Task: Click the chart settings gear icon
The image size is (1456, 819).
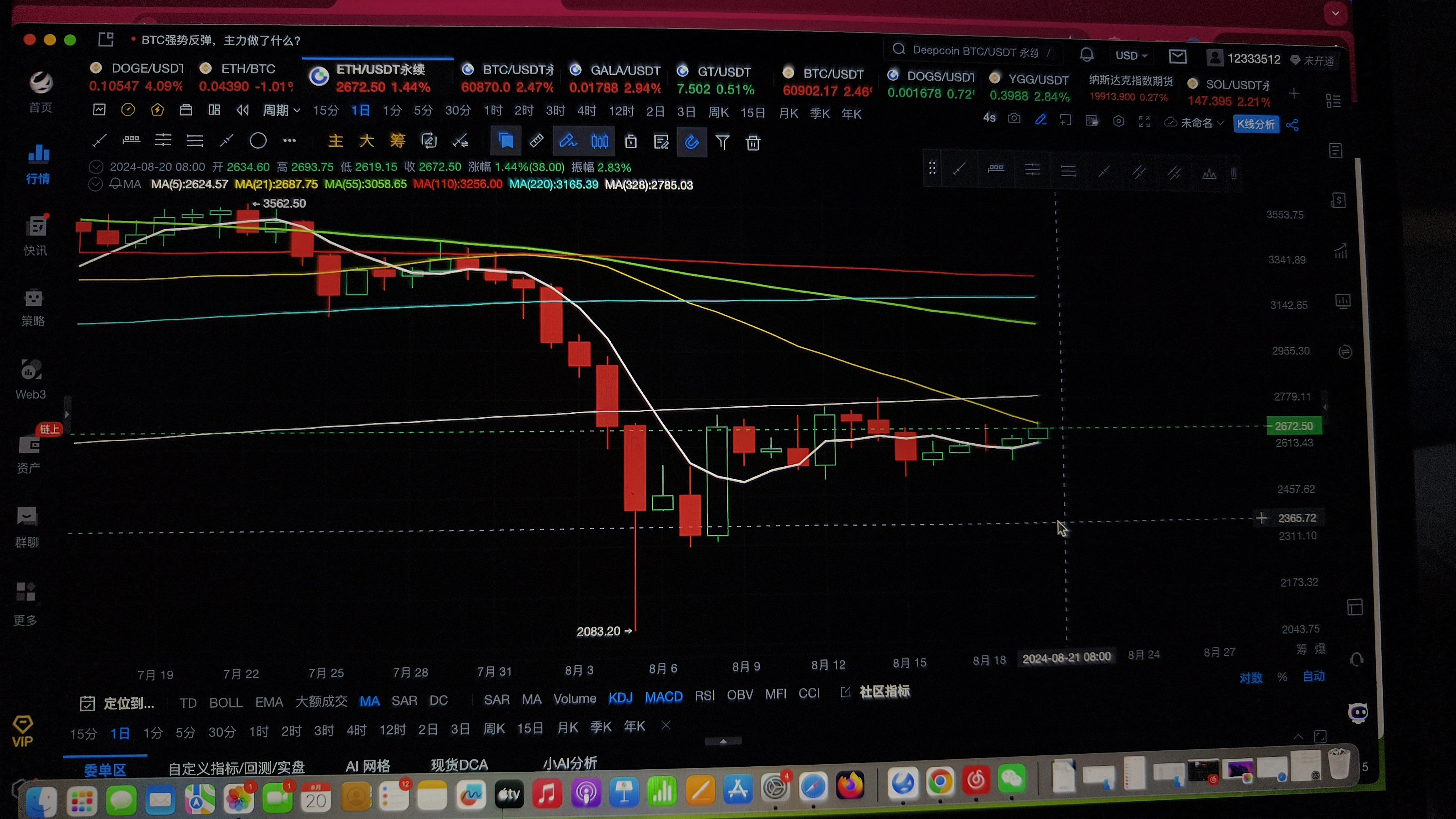Action: 1118,121
